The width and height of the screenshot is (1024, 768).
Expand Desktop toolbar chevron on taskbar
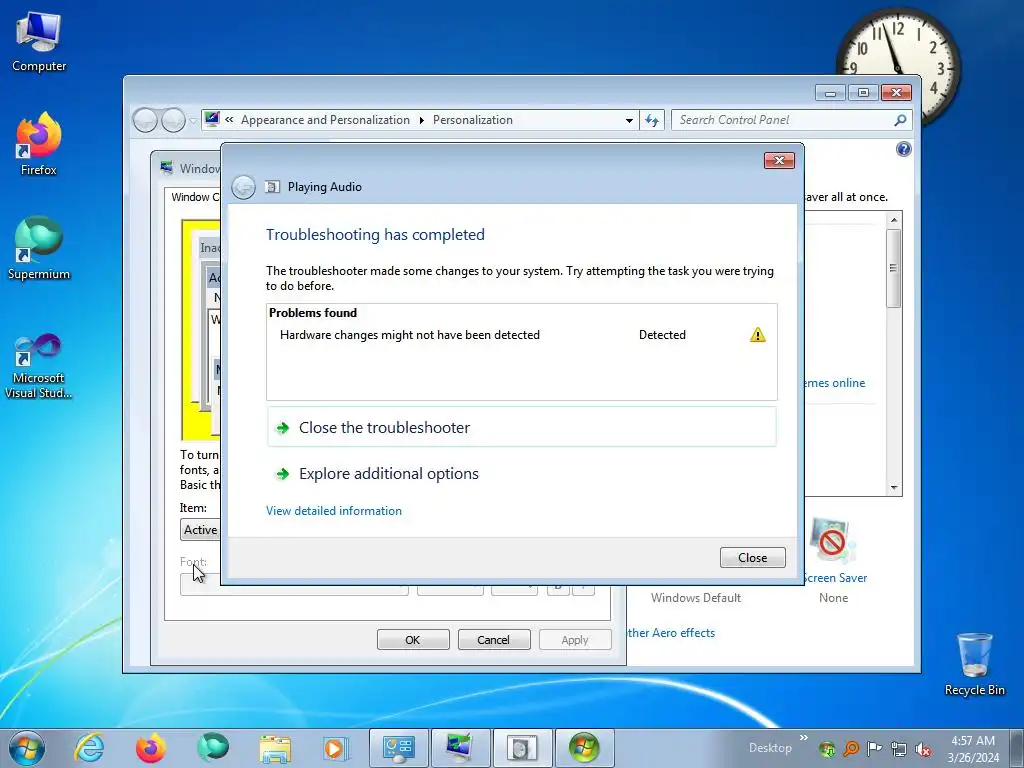point(803,738)
